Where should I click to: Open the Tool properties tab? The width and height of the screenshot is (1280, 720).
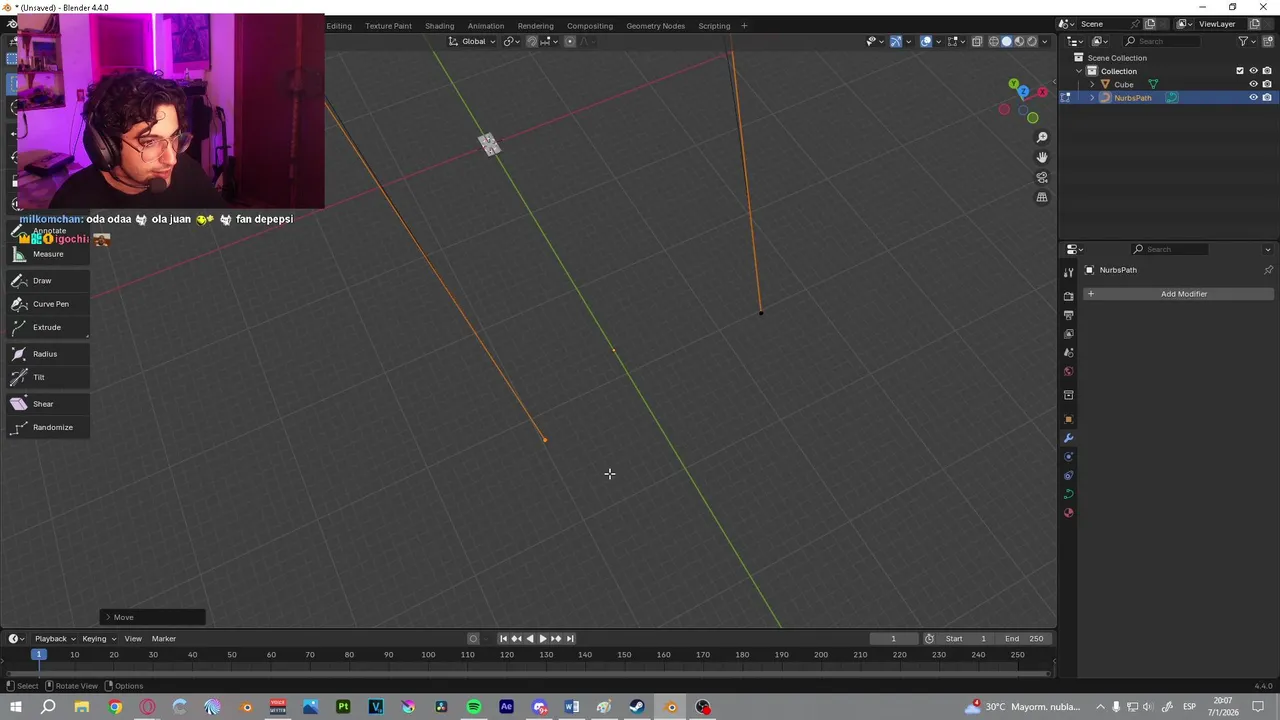pyautogui.click(x=1068, y=272)
